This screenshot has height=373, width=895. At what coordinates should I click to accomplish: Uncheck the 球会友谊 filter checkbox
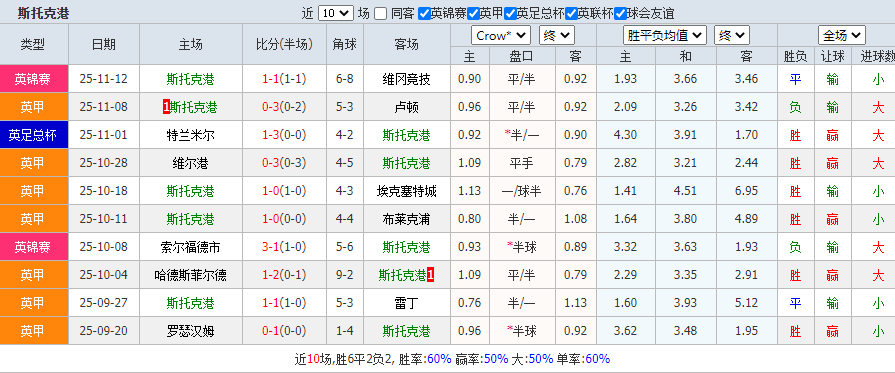coord(620,14)
